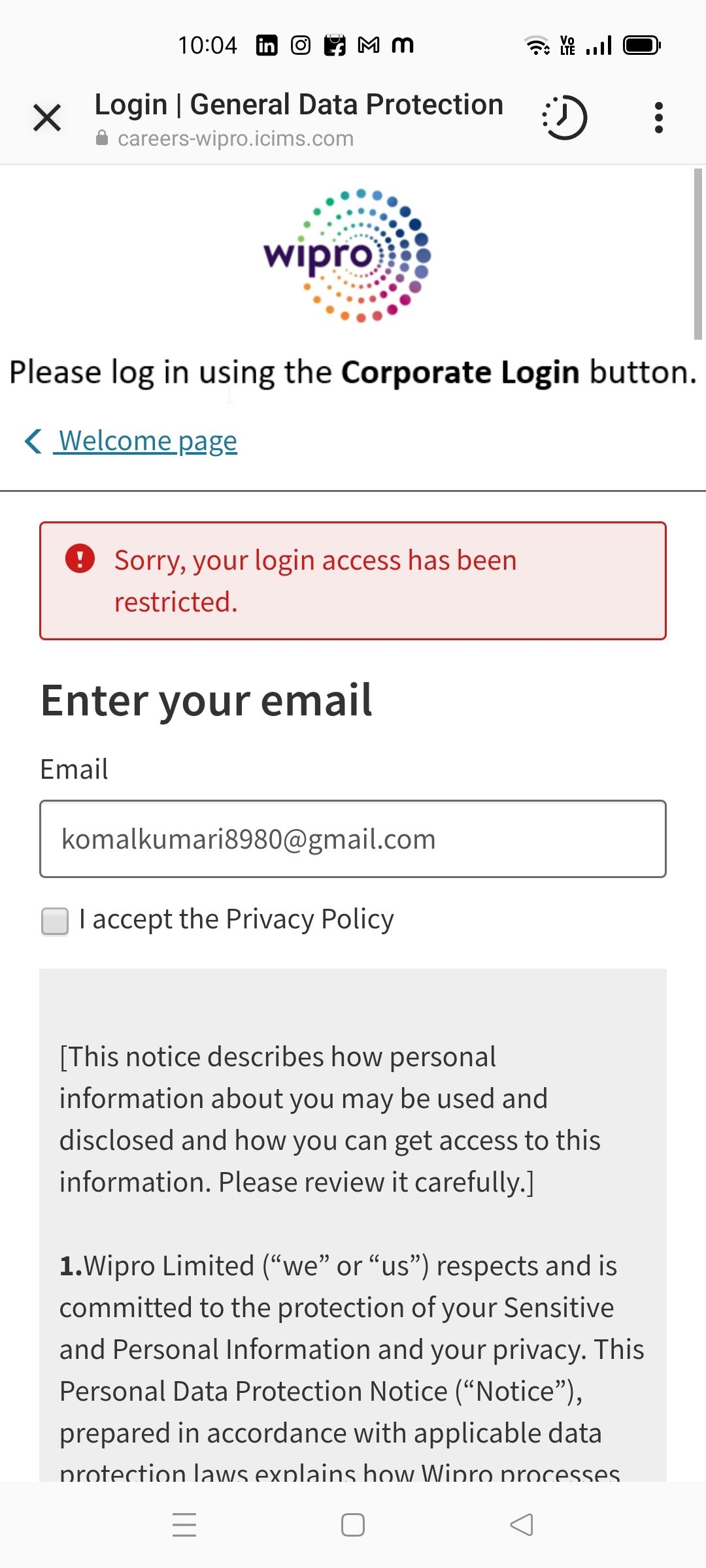Viewport: 706px width, 1568px height.
Task: Click the page's vertical scrollbar
Action: (x=698, y=253)
